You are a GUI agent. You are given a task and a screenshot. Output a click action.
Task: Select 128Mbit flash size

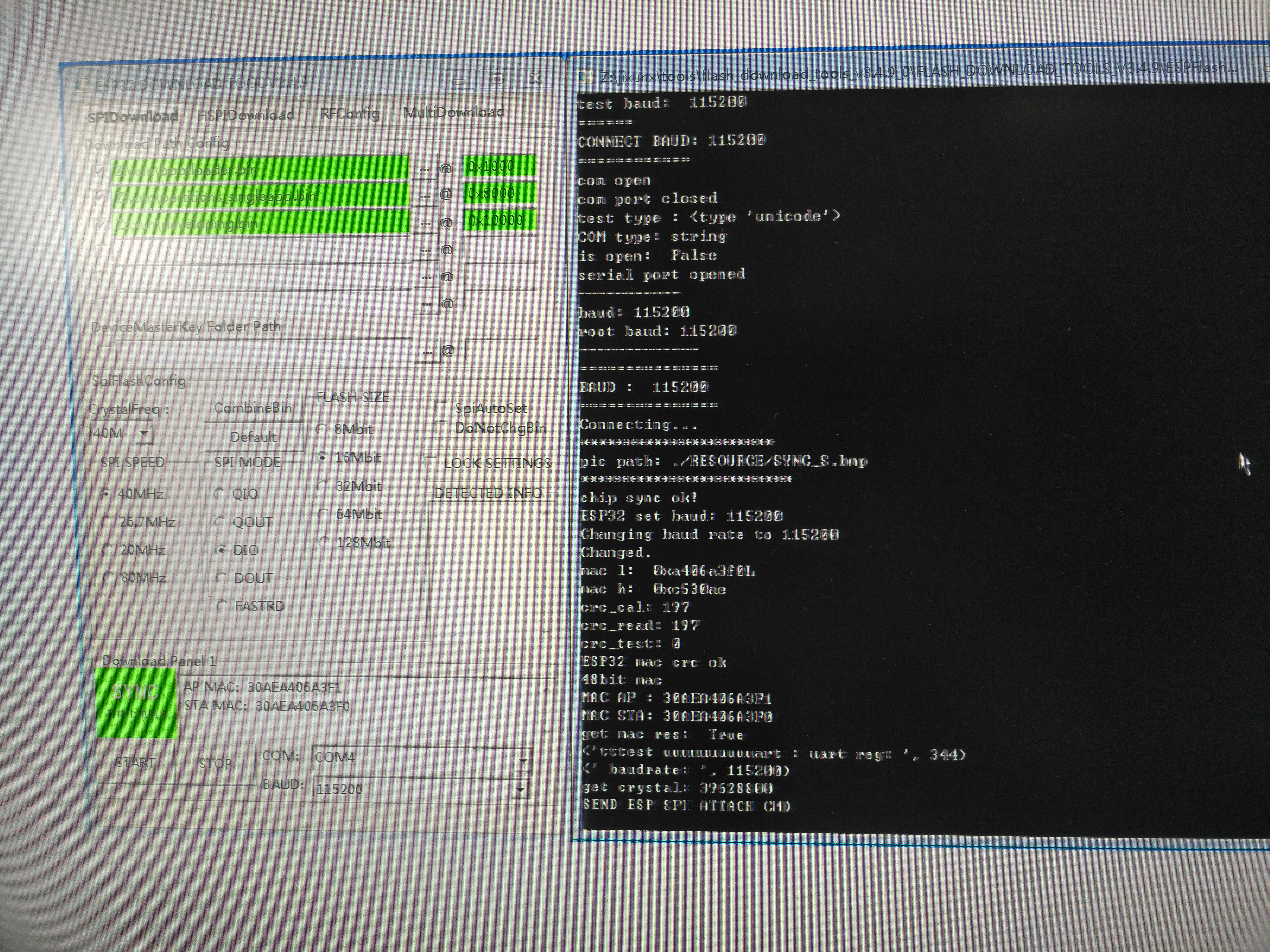click(x=355, y=542)
